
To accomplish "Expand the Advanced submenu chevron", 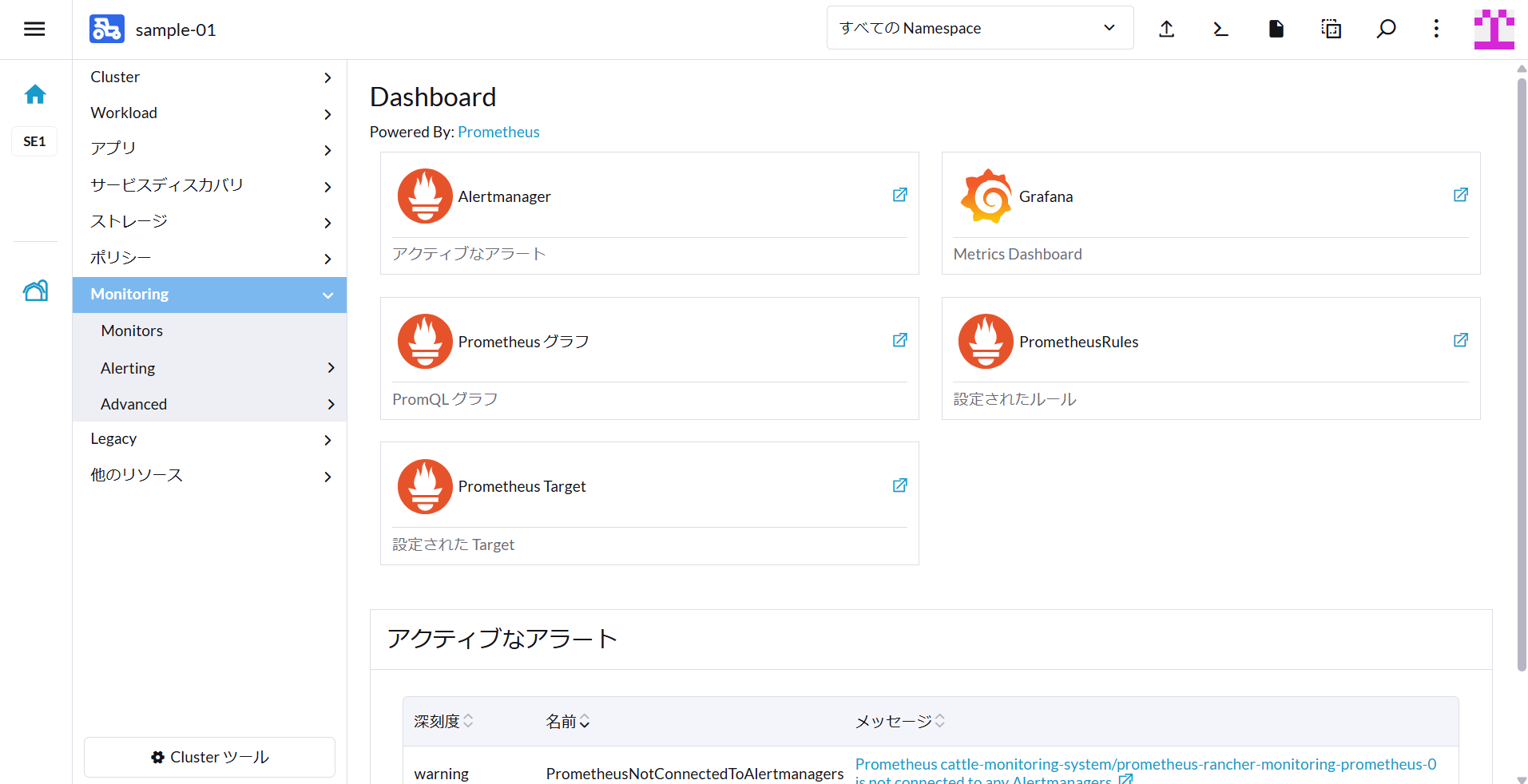I will point(331,405).
